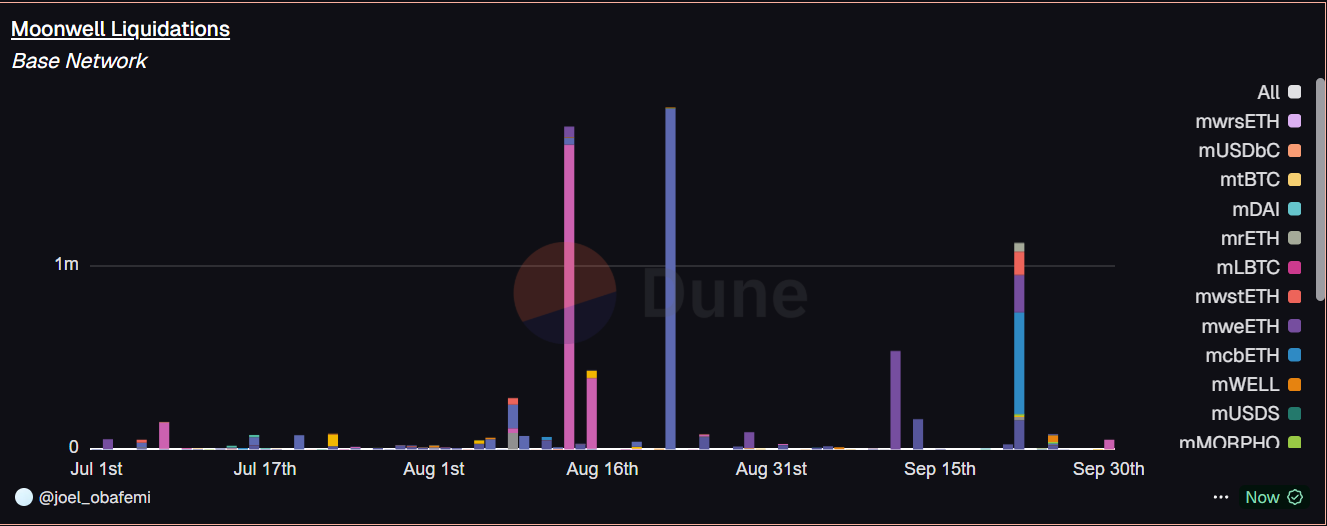
Task: Click the 1m y-axis label
Action: click(x=66, y=265)
